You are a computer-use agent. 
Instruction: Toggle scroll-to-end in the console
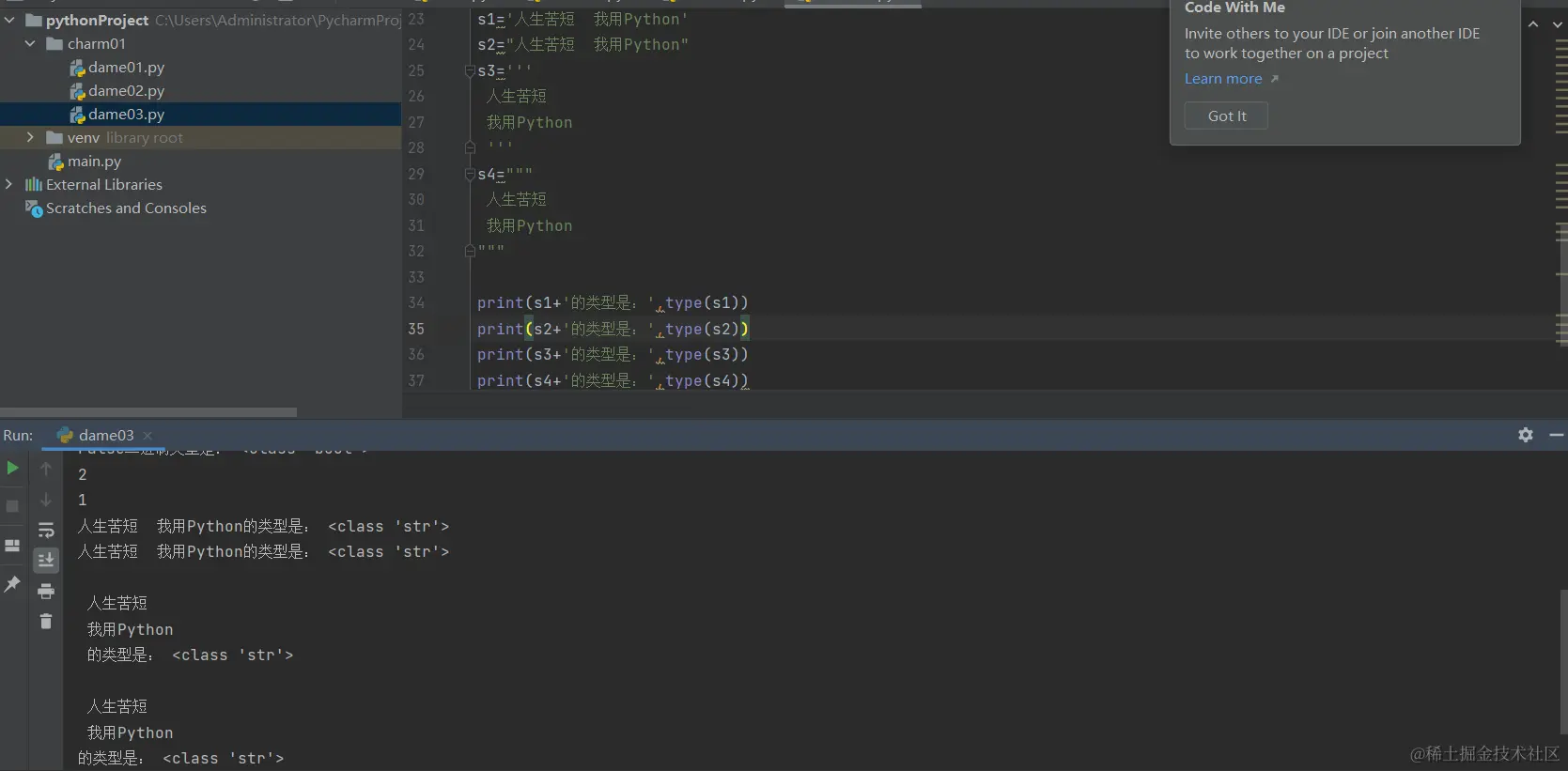46,561
